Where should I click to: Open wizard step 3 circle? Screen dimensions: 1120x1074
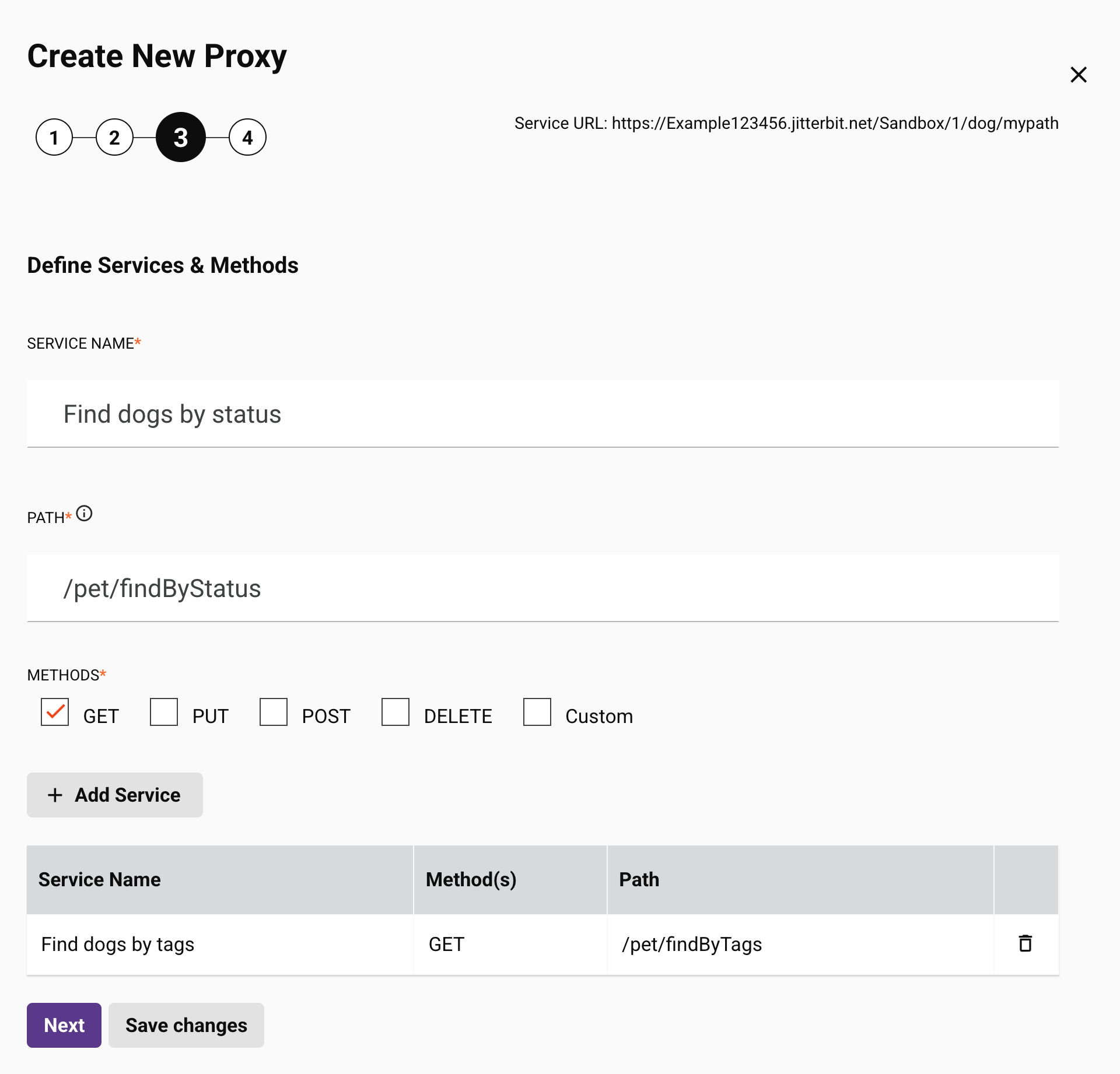(x=181, y=137)
